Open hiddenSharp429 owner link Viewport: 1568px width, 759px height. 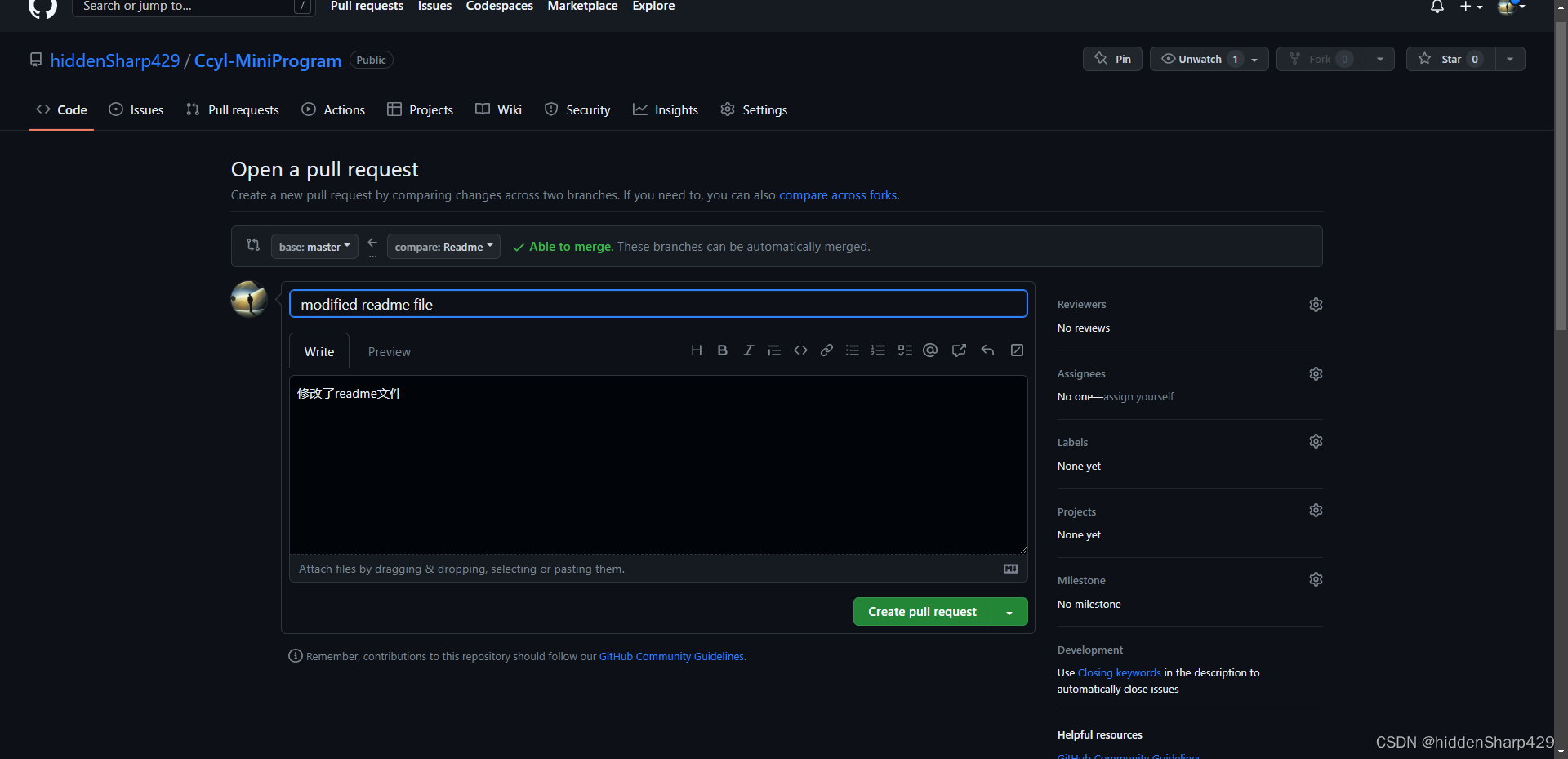pyautogui.click(x=115, y=60)
